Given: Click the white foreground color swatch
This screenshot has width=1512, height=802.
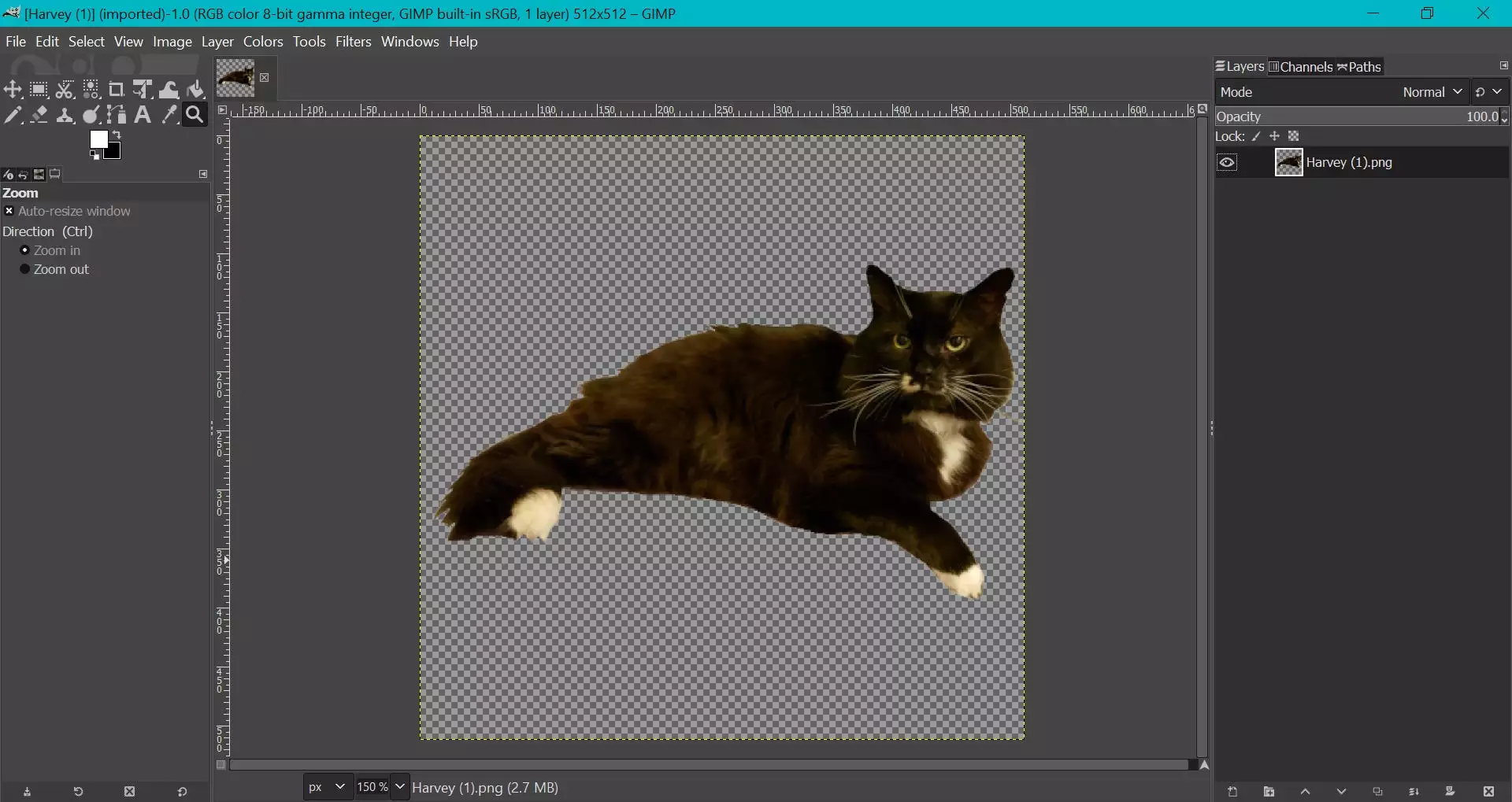Looking at the screenshot, I should coord(98,139).
